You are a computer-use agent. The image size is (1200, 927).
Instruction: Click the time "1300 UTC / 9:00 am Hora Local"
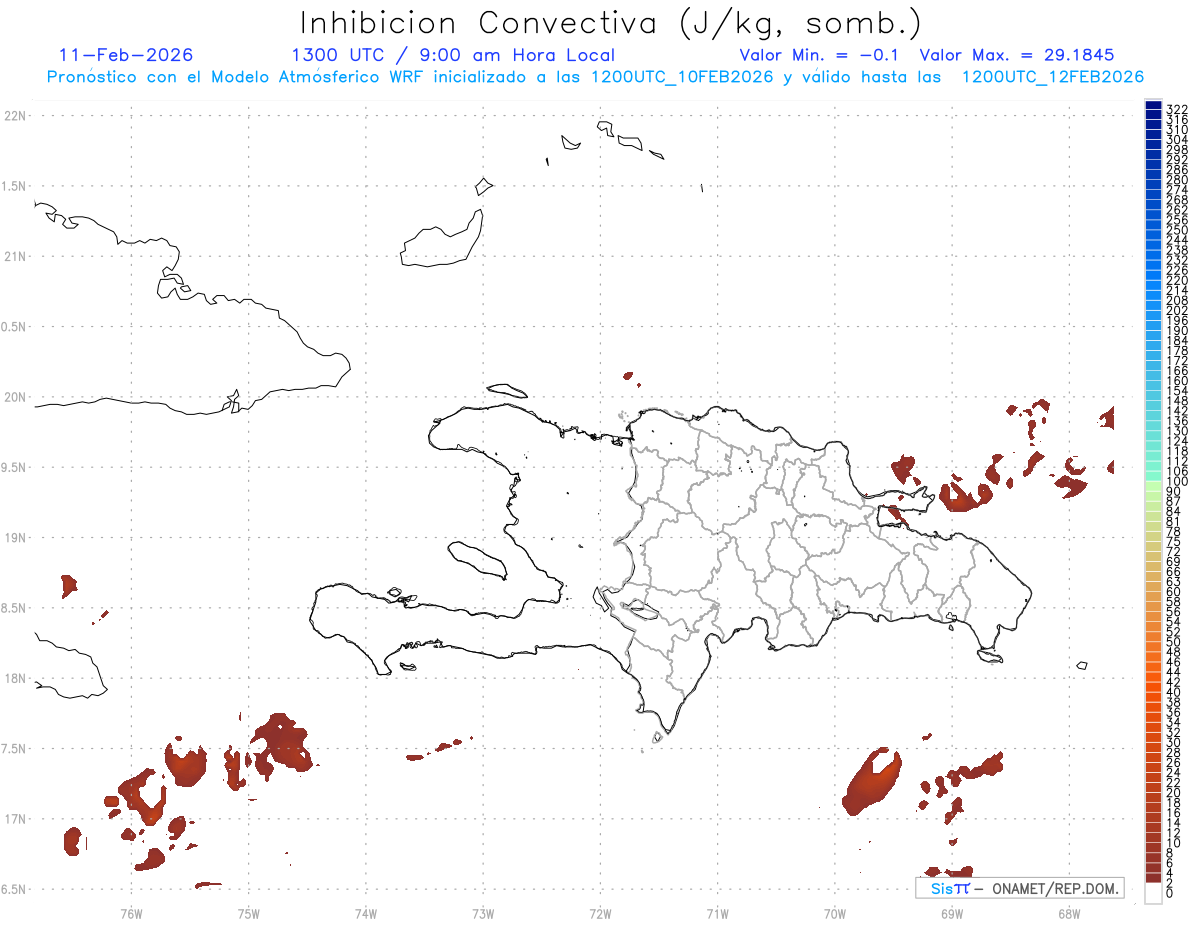453,55
